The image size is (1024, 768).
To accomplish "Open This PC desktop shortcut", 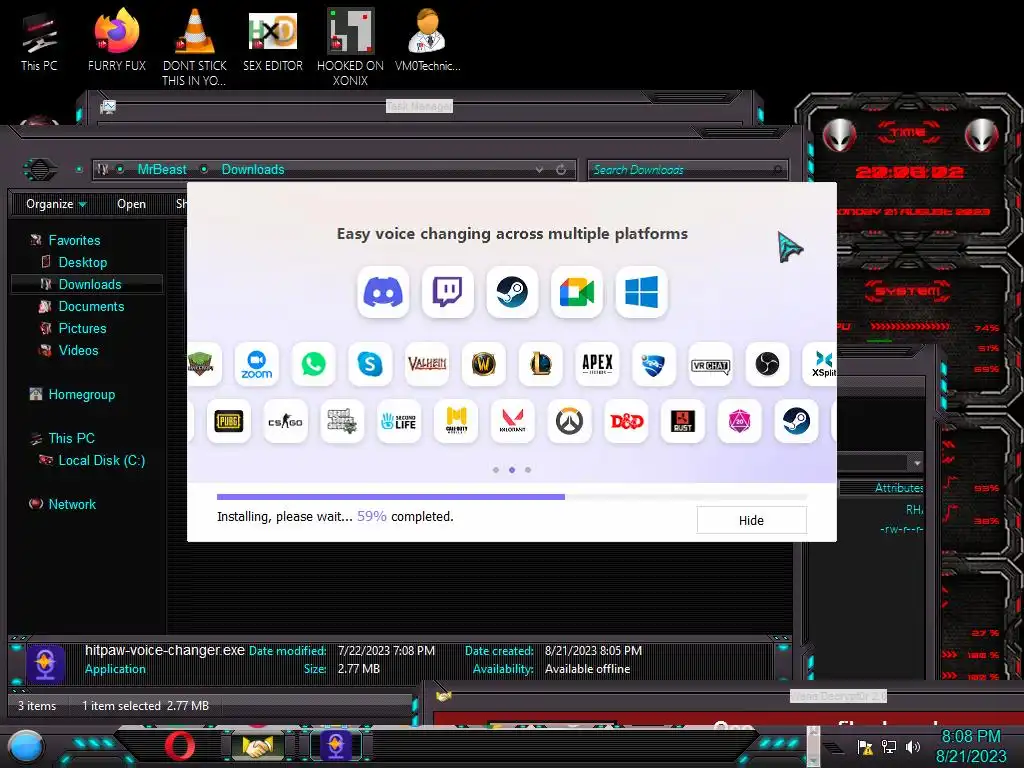I will [x=39, y=42].
